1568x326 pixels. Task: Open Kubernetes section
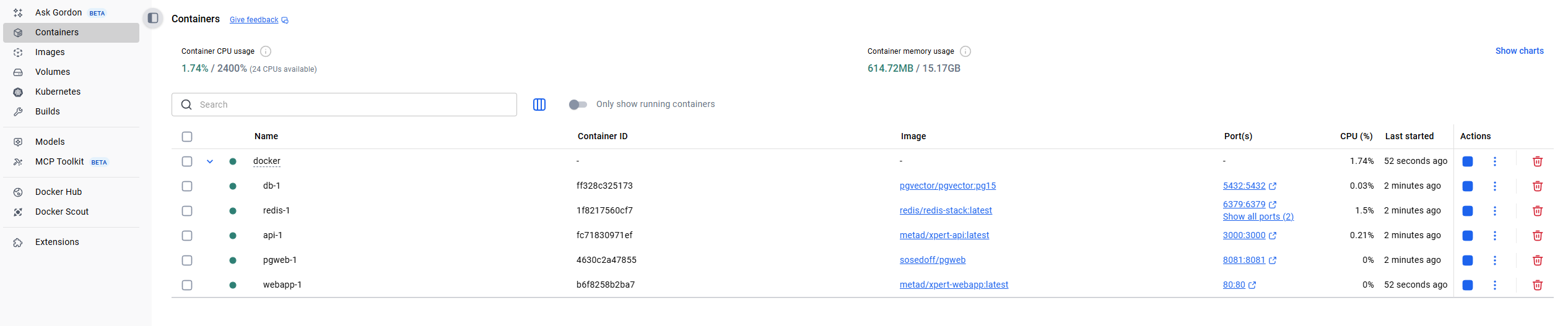(x=71, y=92)
